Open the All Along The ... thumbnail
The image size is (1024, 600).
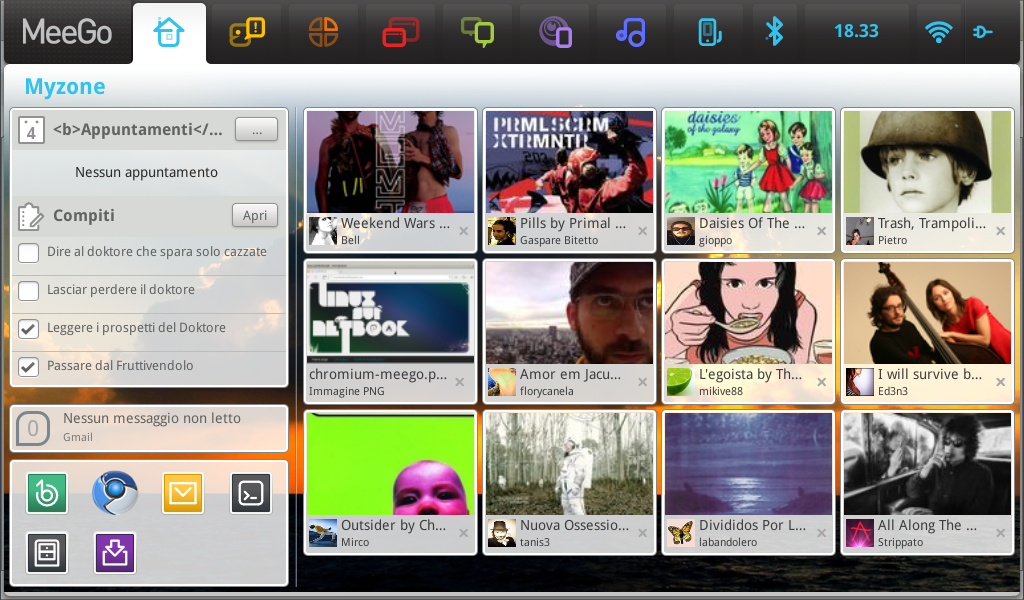pos(927,464)
